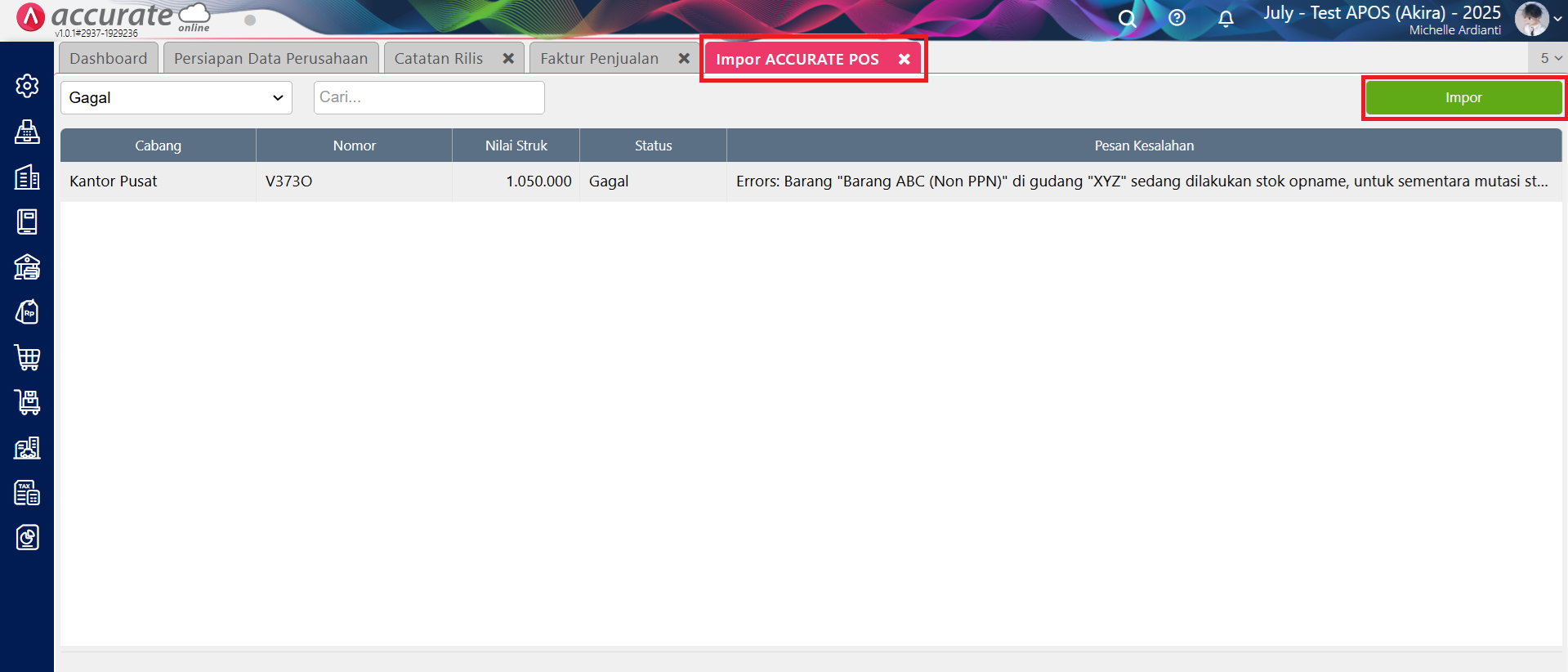Select the Impor ACCURATE POS tab
Screen dimensions: 1568x672
tap(797, 59)
